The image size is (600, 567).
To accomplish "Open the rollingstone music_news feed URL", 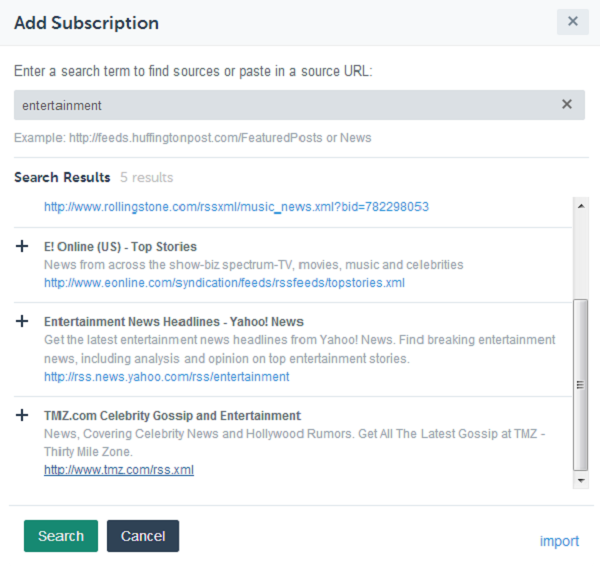I will (236, 207).
